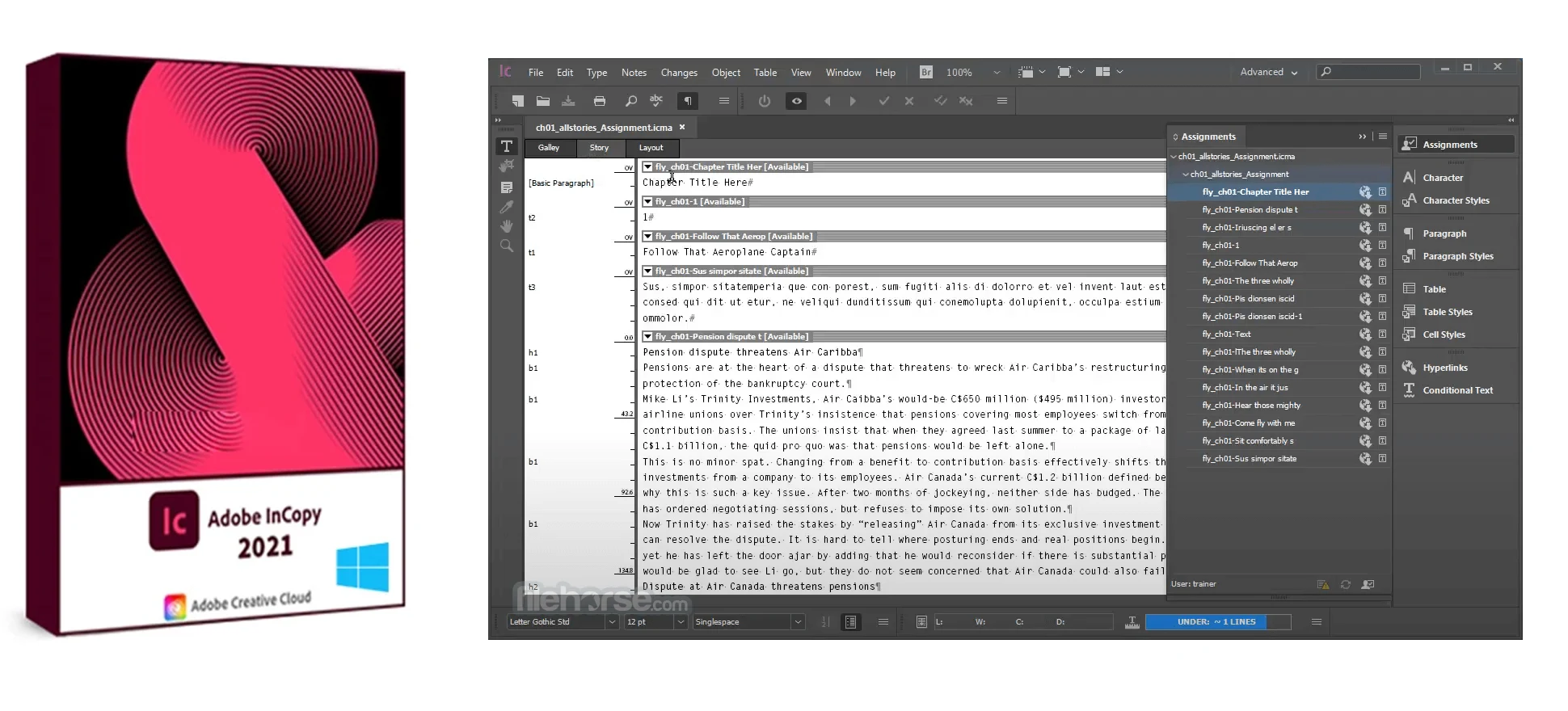Collapse the ch01_allstories_Assignment subfolder node

pyautogui.click(x=1186, y=175)
